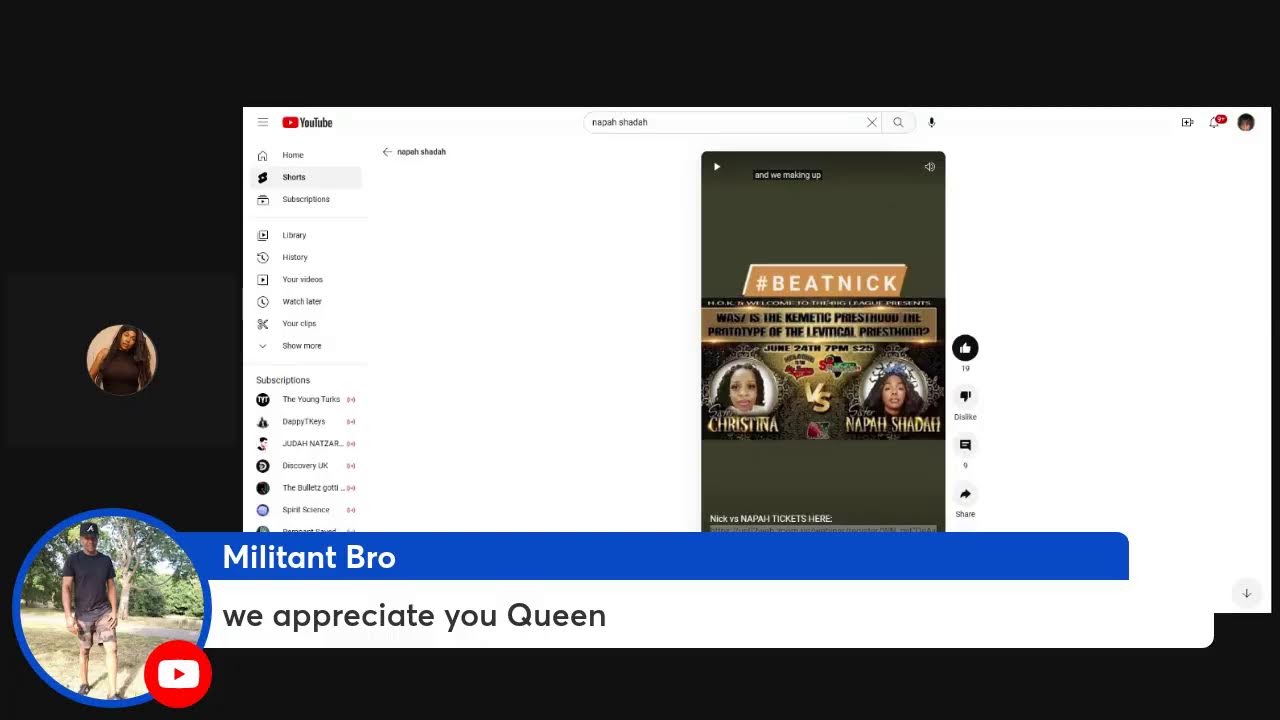The height and width of the screenshot is (720, 1280).
Task: Open History in the sidebar
Action: click(x=306, y=257)
